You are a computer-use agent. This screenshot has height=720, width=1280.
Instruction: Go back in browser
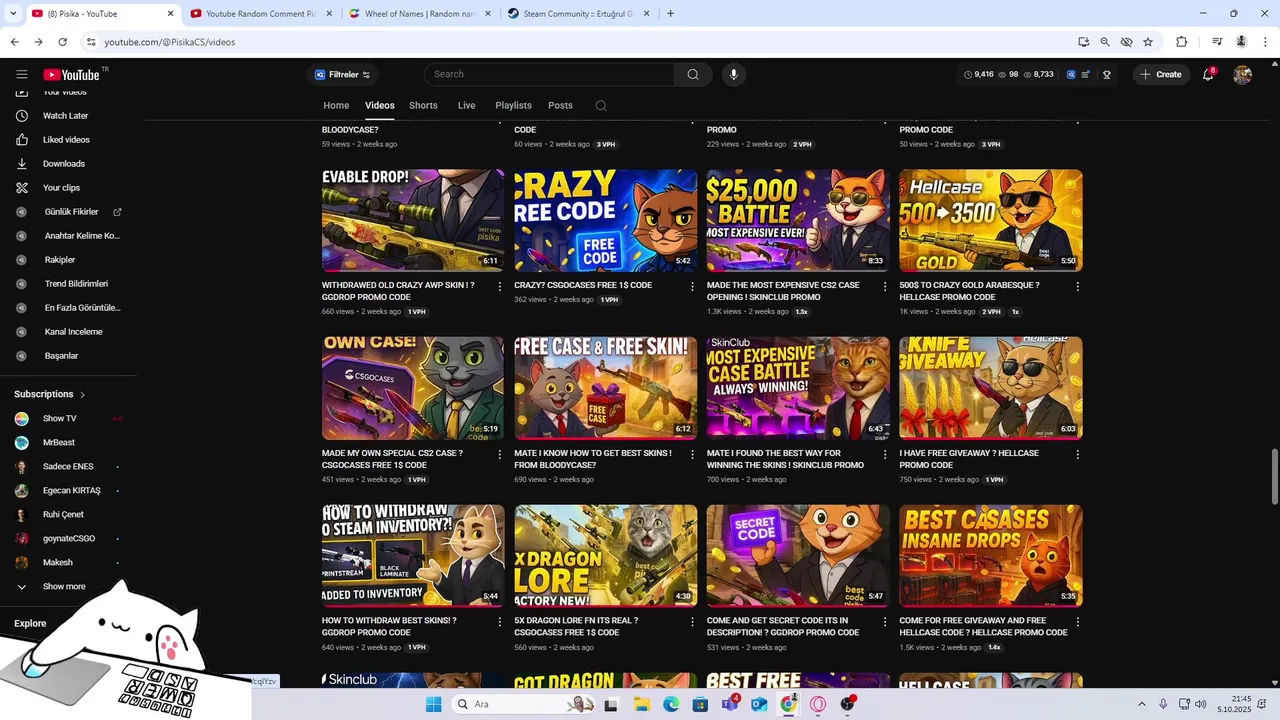tap(14, 42)
